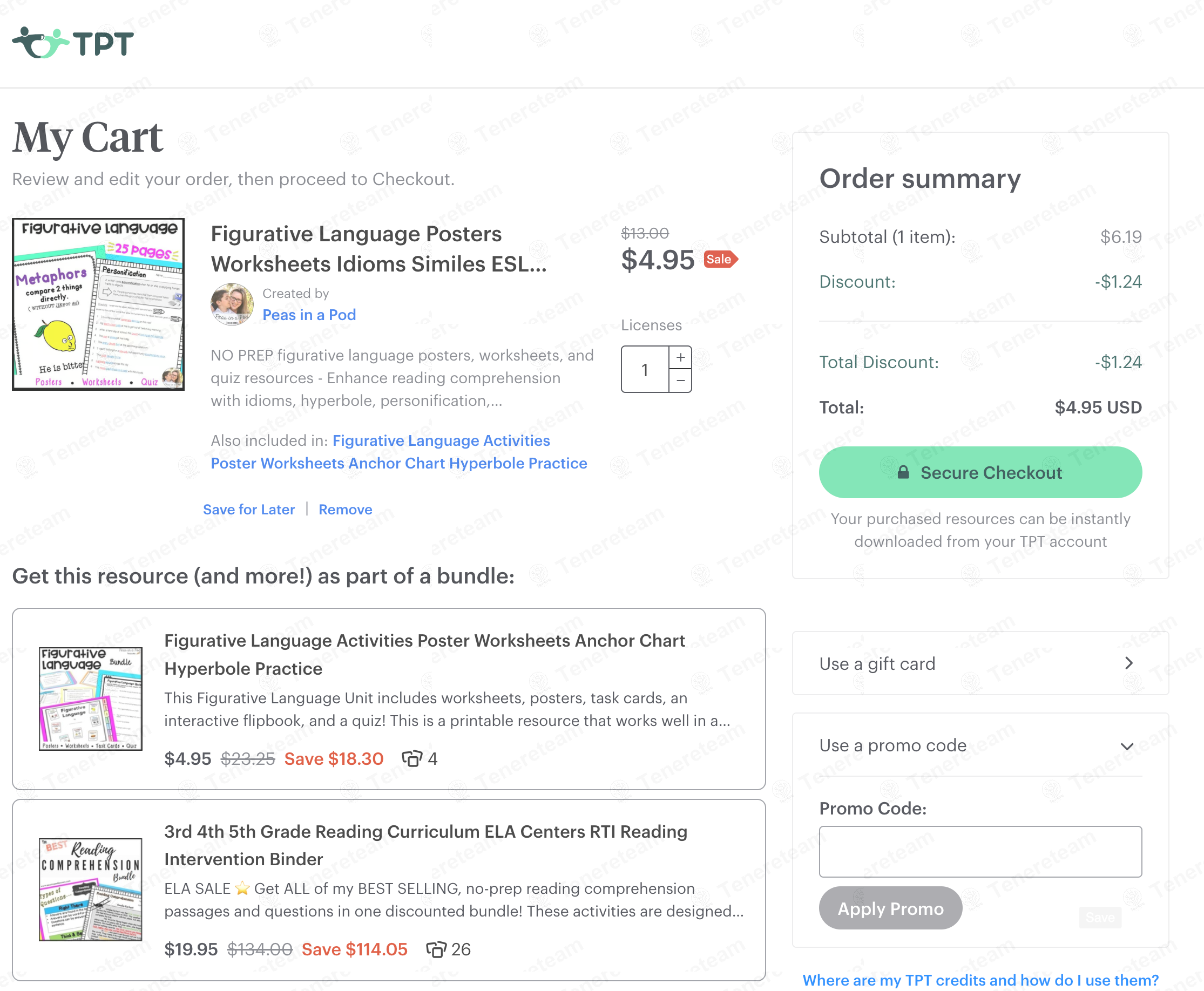Screen dimensions: 1204x991
Task: Click the Sale tag badge
Action: [720, 260]
